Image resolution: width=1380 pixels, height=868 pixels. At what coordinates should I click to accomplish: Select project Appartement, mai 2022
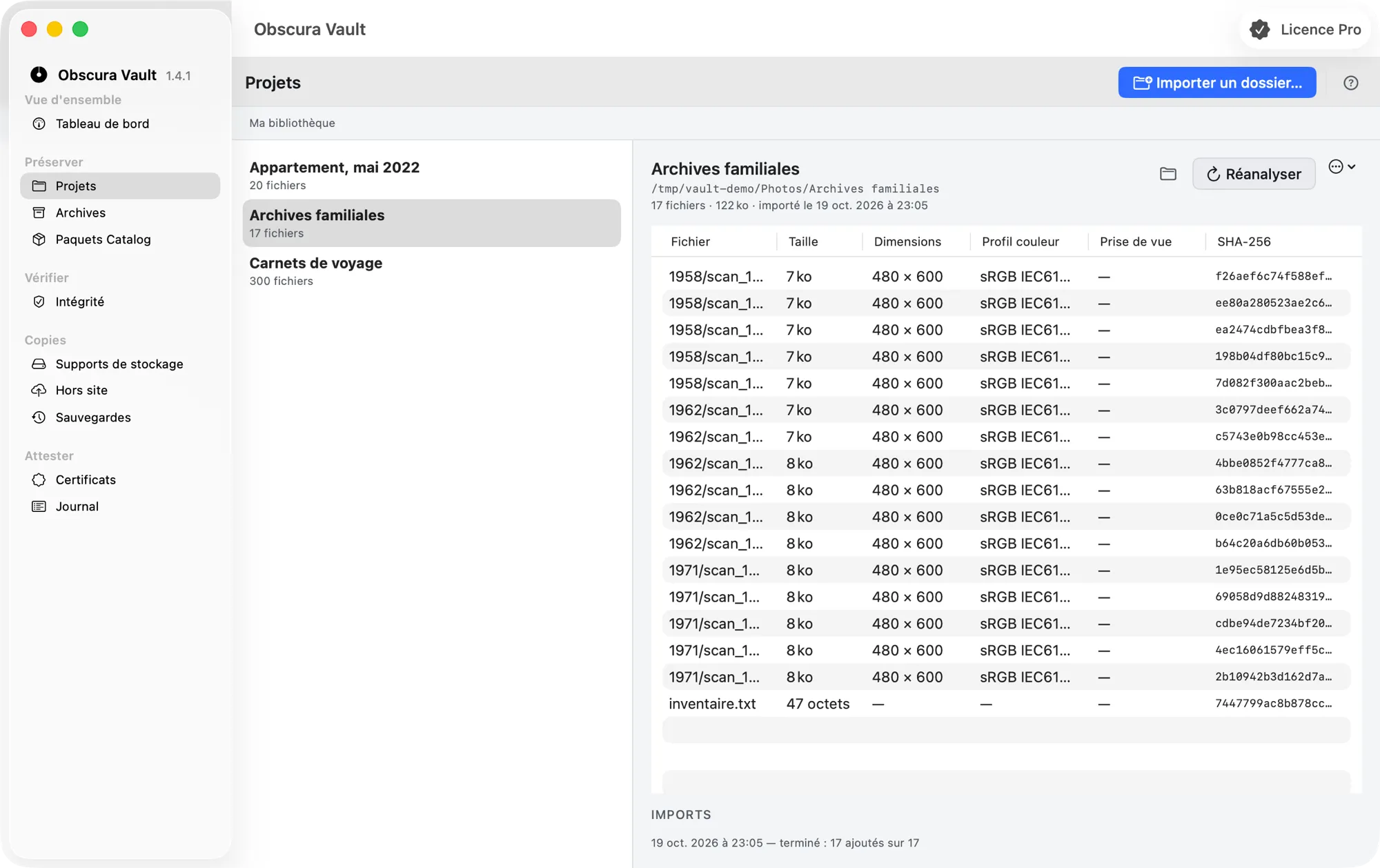pyautogui.click(x=432, y=175)
